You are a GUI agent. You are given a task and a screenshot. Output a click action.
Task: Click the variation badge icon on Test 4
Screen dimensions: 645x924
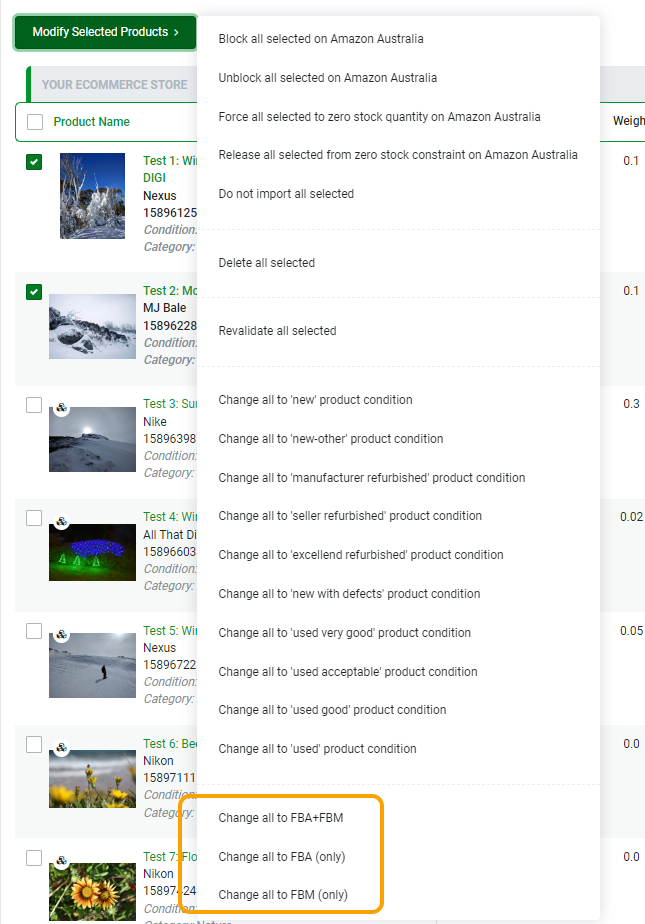tap(62, 522)
